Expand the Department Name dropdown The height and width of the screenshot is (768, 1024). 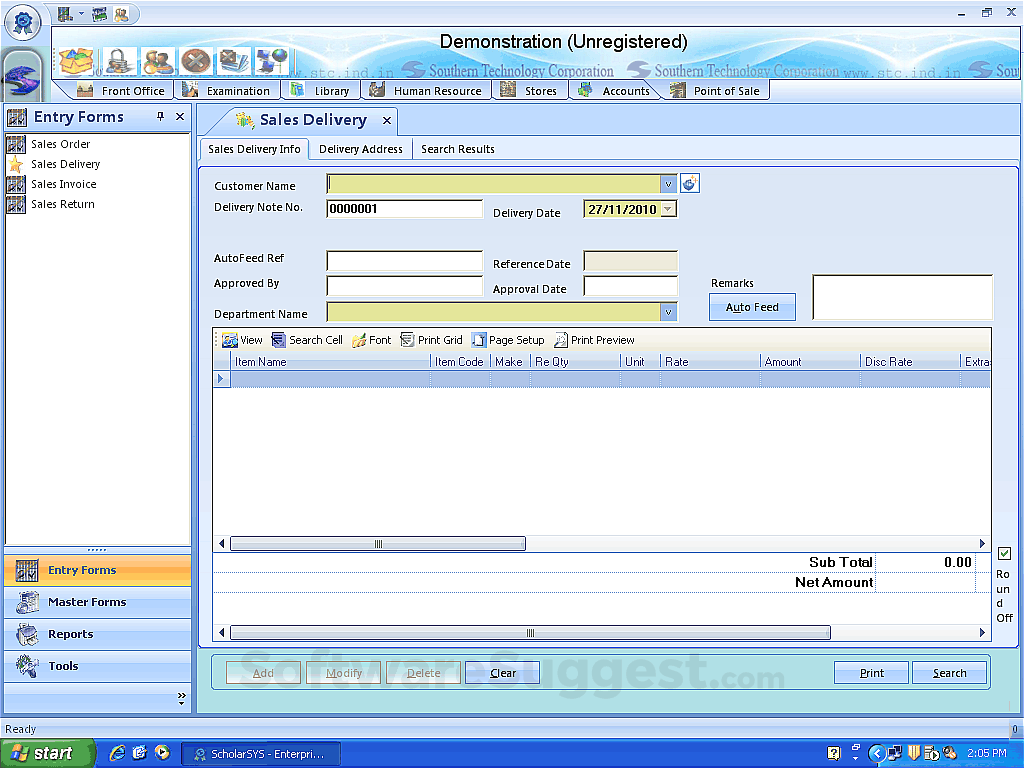[668, 312]
